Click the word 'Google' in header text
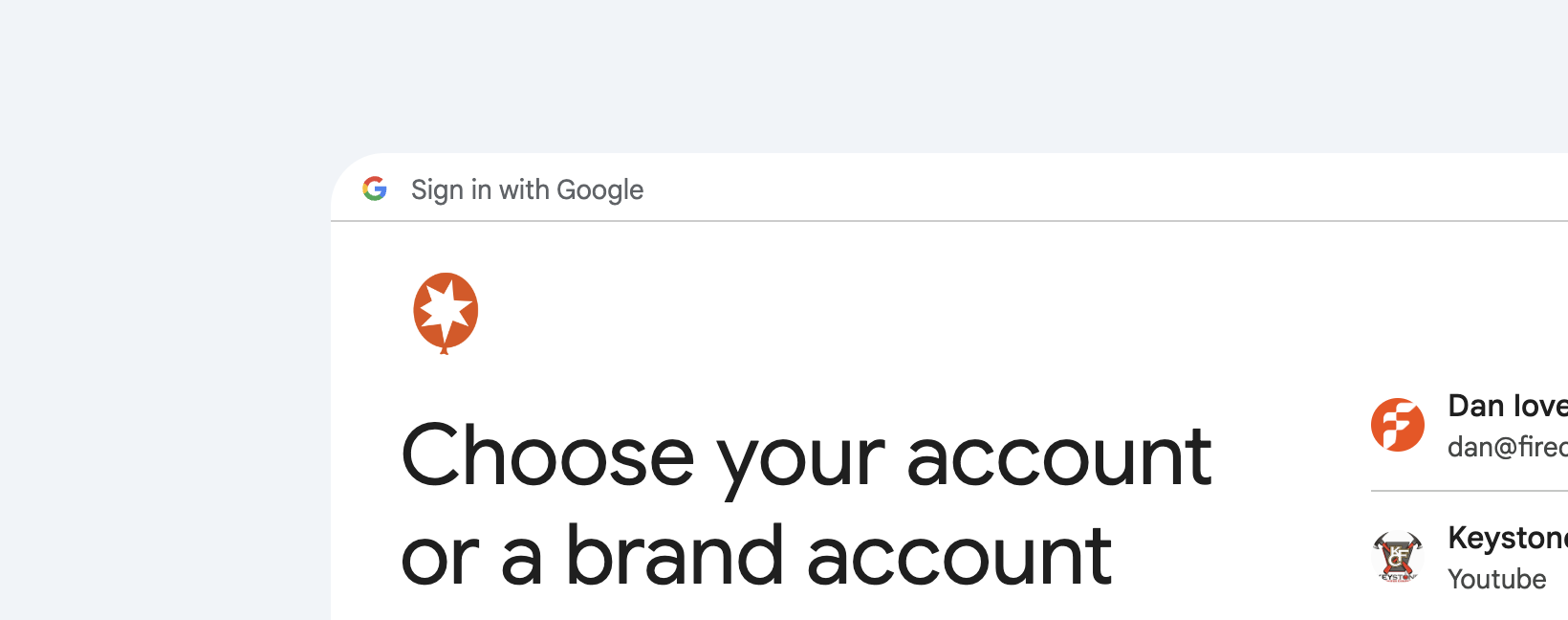This screenshot has height=620, width=1568. point(600,189)
